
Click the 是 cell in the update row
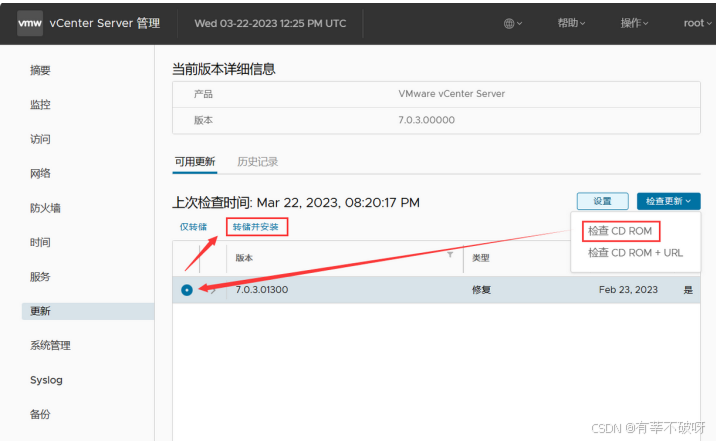coord(688,290)
